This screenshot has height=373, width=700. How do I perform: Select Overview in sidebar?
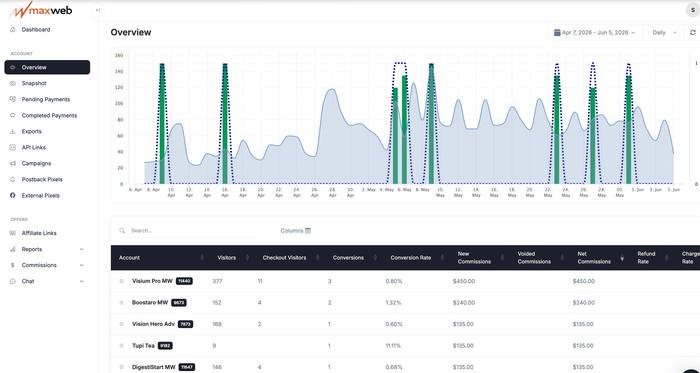[47, 67]
